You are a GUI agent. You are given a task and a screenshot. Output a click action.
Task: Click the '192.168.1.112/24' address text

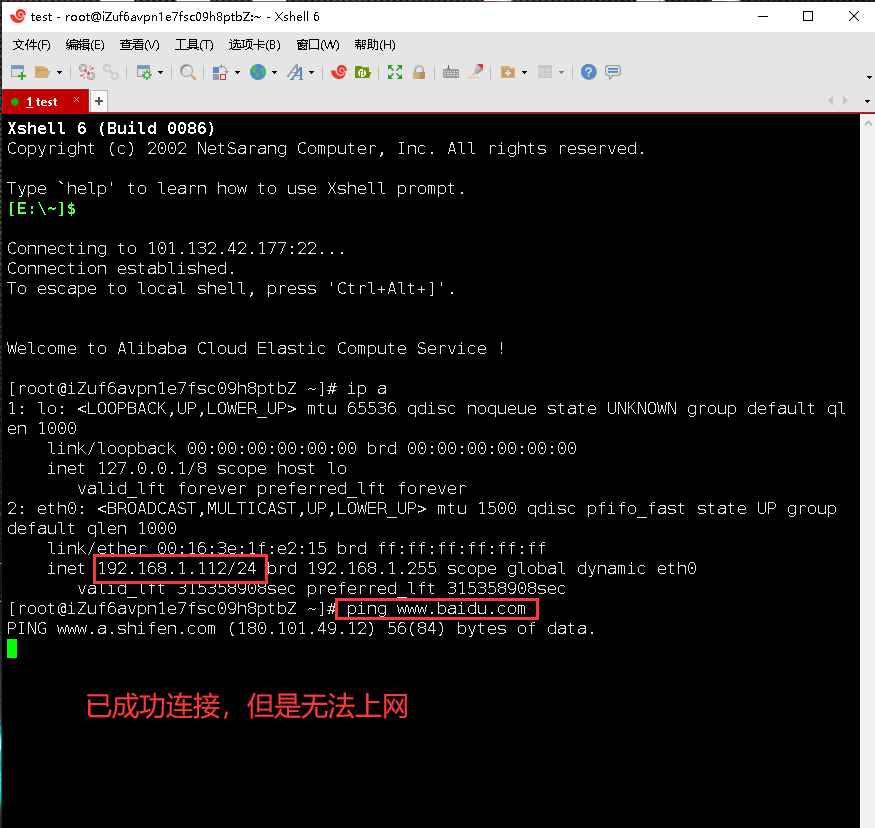tap(177, 568)
